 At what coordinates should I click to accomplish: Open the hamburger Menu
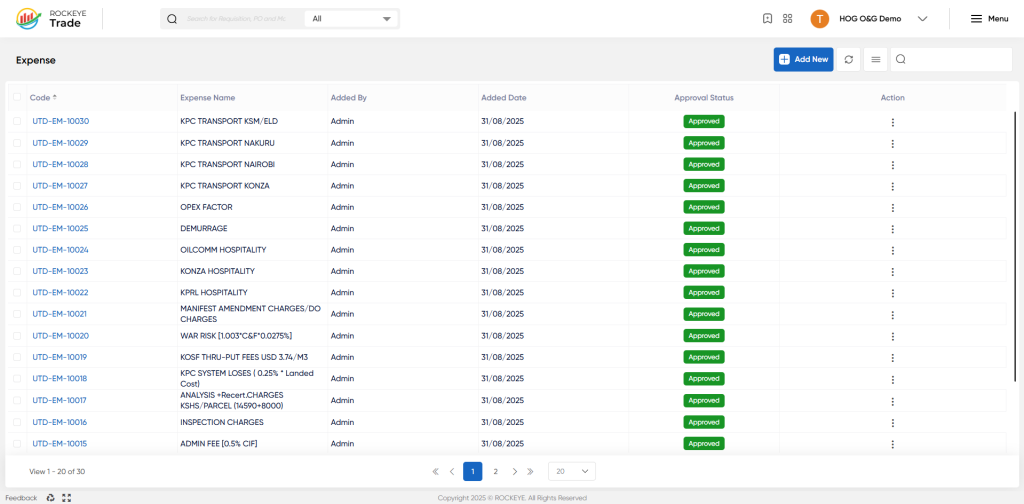pyautogui.click(x=989, y=19)
